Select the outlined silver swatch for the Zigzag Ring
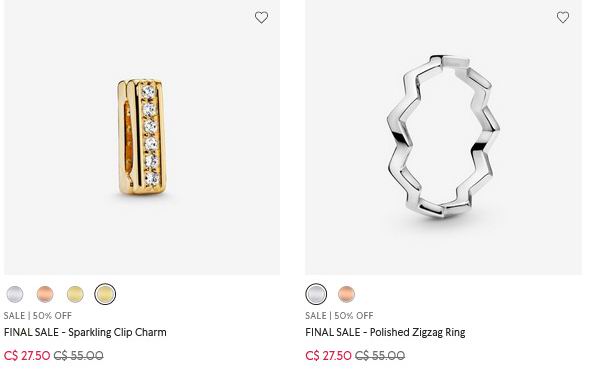 tap(316, 294)
